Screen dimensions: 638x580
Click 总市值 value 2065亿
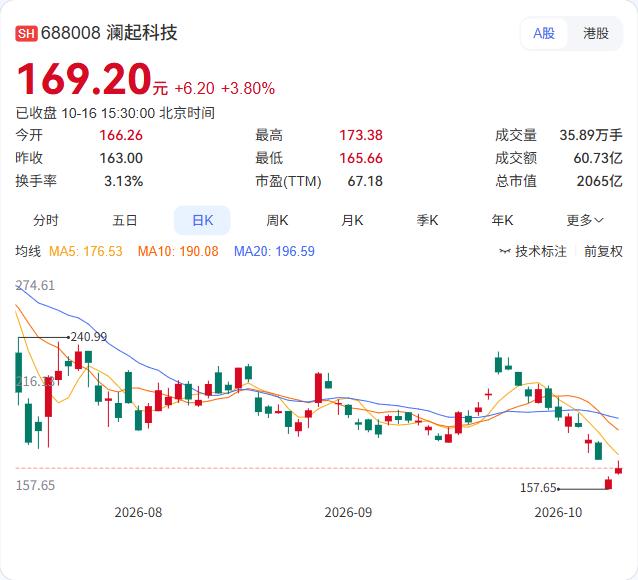[599, 181]
